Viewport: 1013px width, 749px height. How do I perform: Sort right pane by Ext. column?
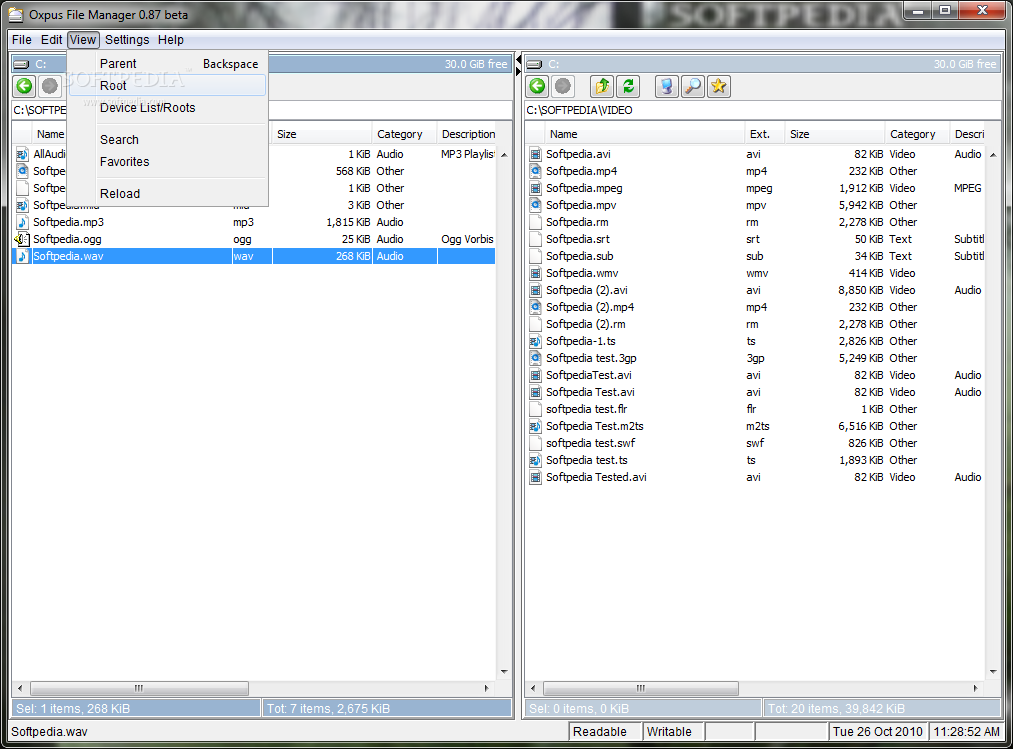tap(764, 134)
